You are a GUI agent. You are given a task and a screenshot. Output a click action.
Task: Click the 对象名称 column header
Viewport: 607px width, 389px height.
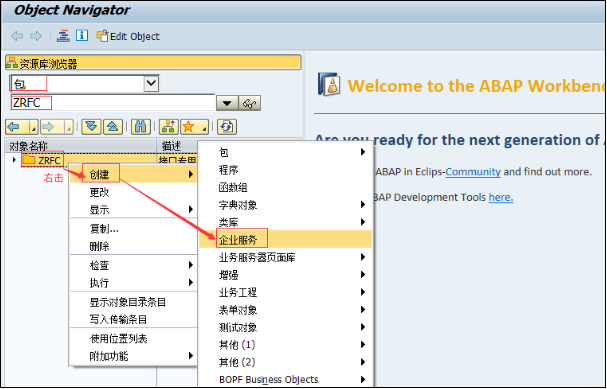[81, 146]
